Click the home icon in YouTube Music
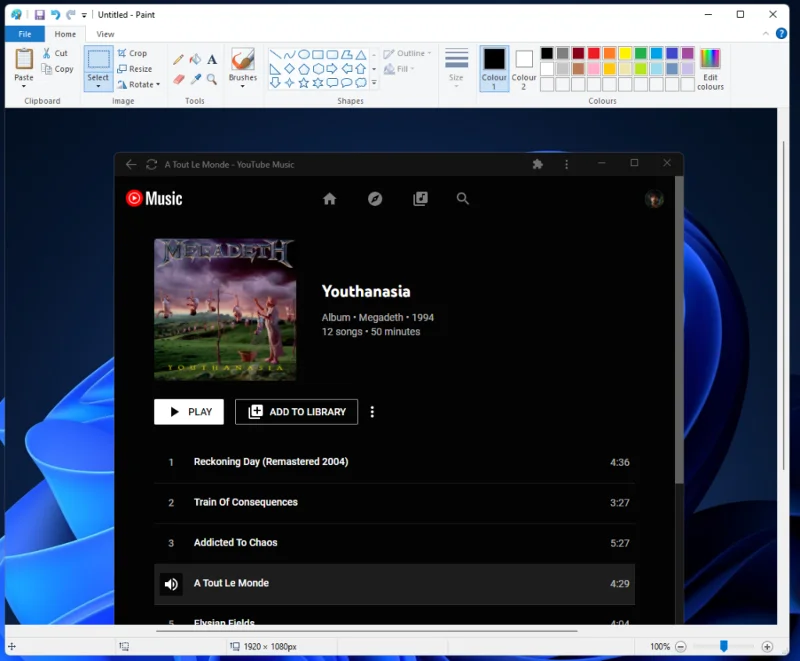This screenshot has width=800, height=661. (x=330, y=199)
